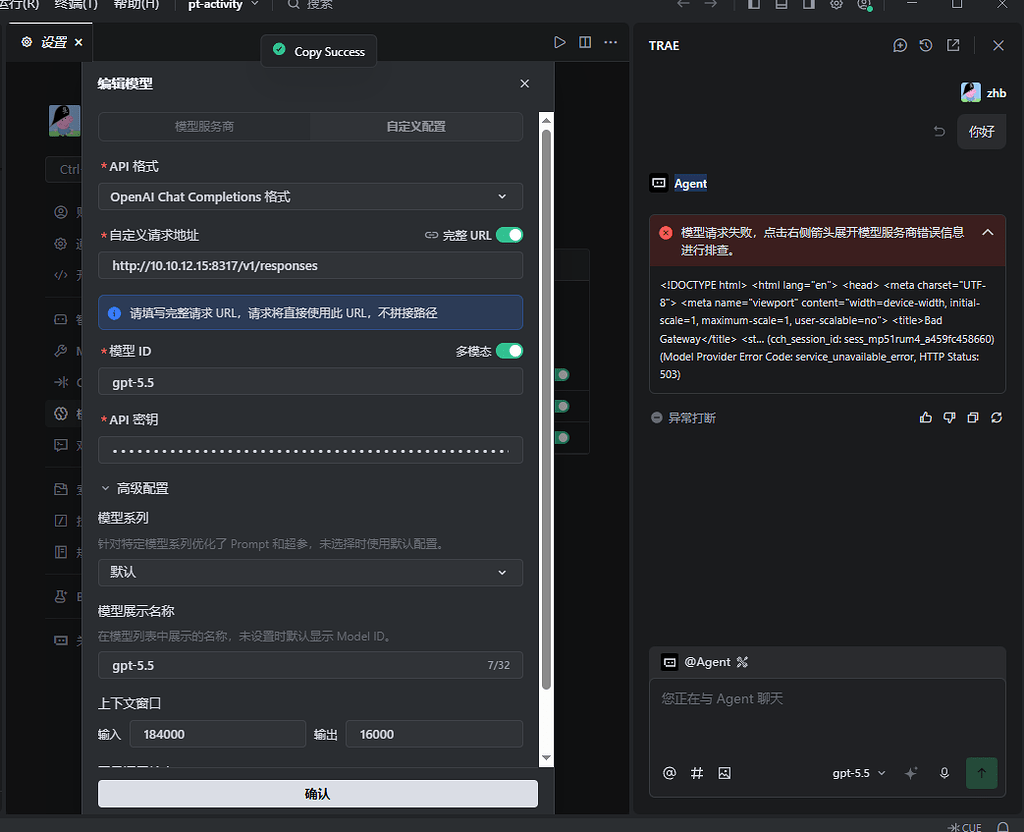Click the 自定义请求地址 URL field
The height and width of the screenshot is (832, 1024).
tap(310, 266)
